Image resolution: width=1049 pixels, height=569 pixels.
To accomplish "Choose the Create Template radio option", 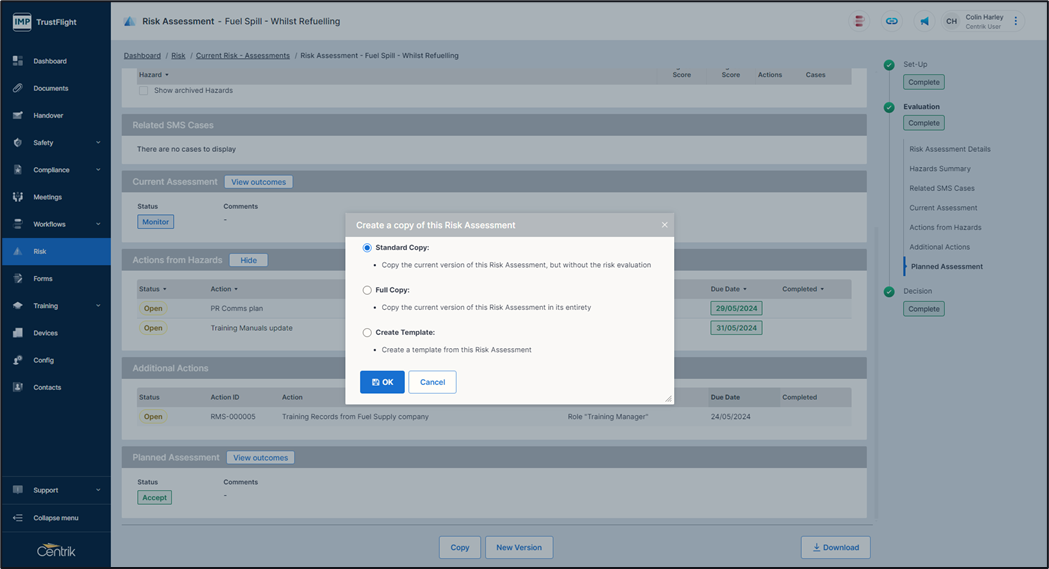I will click(x=367, y=333).
